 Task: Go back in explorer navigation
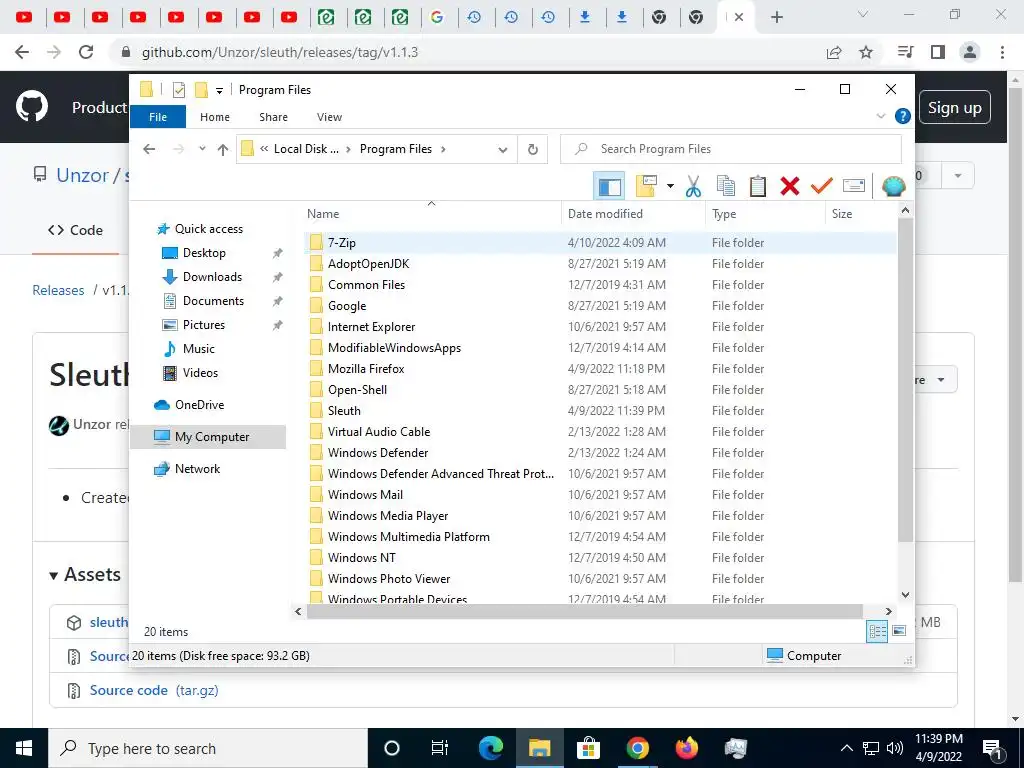pos(149,149)
